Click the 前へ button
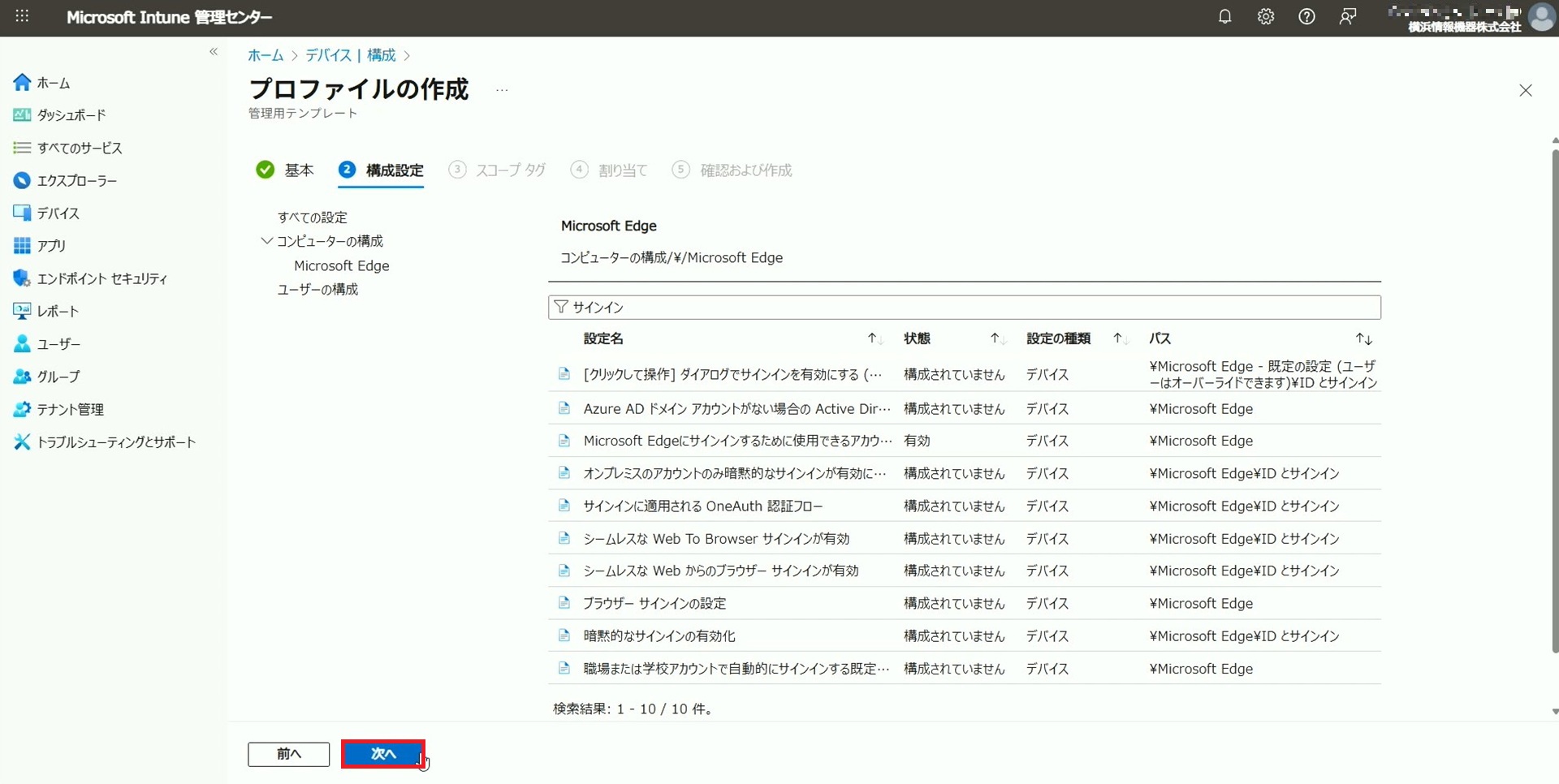 (x=288, y=754)
